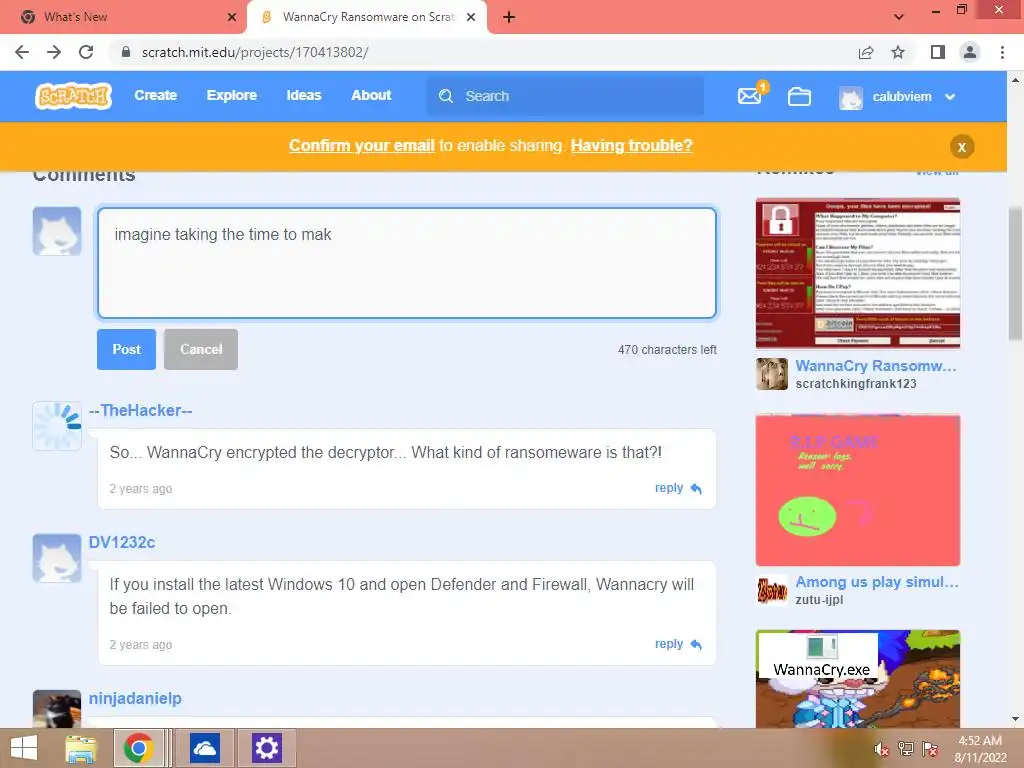Reply to DV1232c's comment
The image size is (1024, 768).
(678, 644)
